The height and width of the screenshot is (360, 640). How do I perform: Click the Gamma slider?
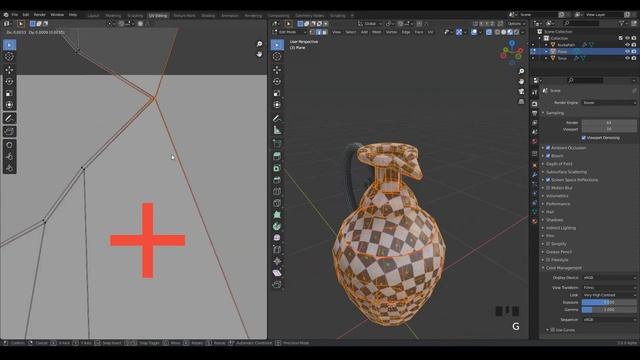pos(609,310)
